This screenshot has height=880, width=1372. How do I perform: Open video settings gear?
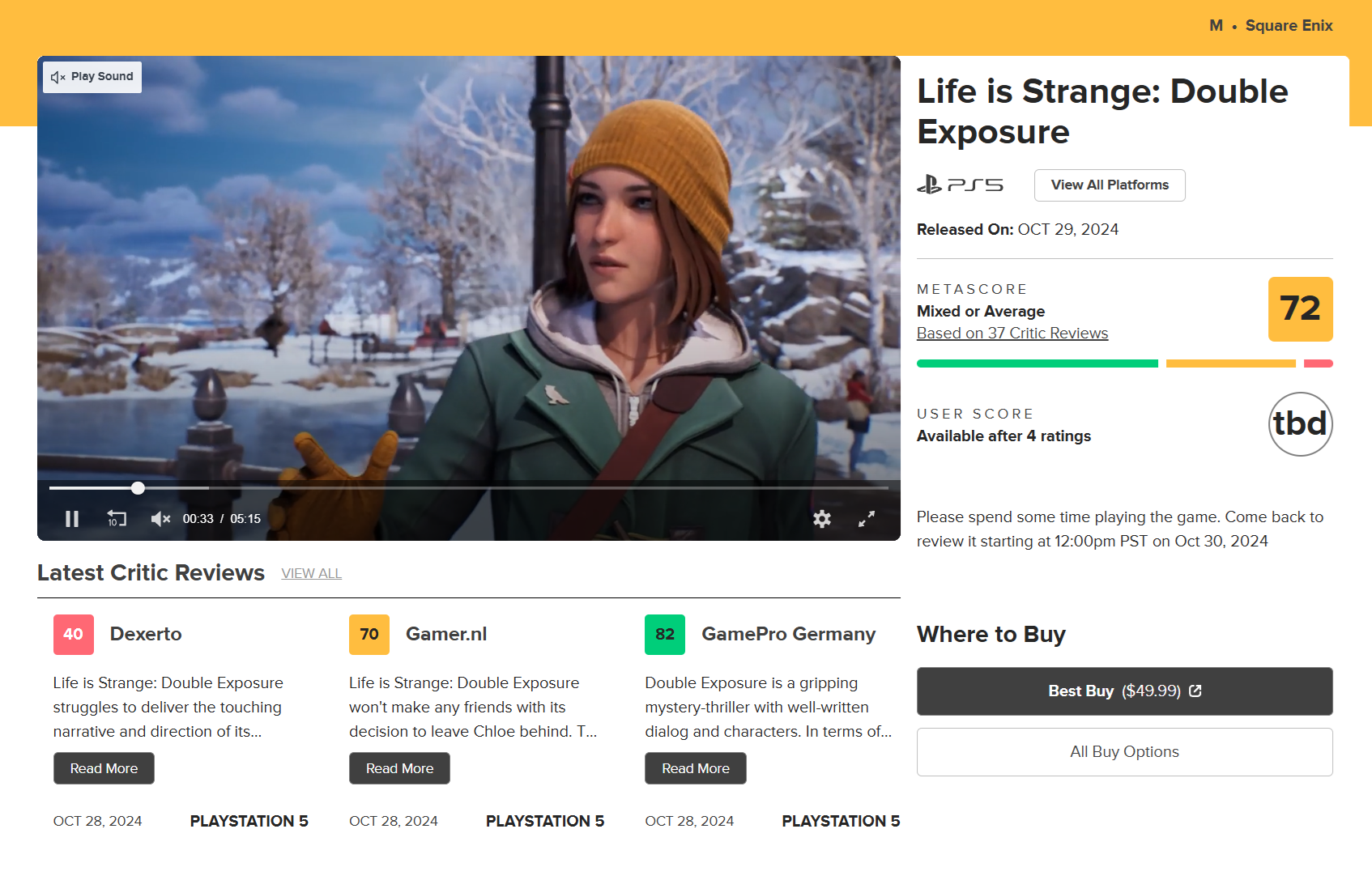(x=822, y=519)
